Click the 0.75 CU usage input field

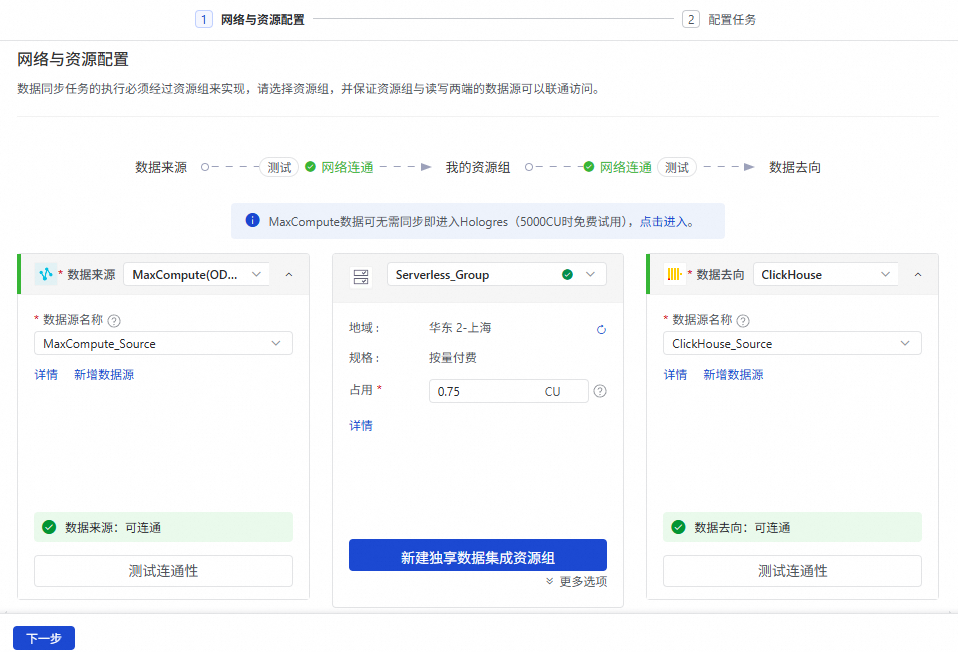(508, 391)
